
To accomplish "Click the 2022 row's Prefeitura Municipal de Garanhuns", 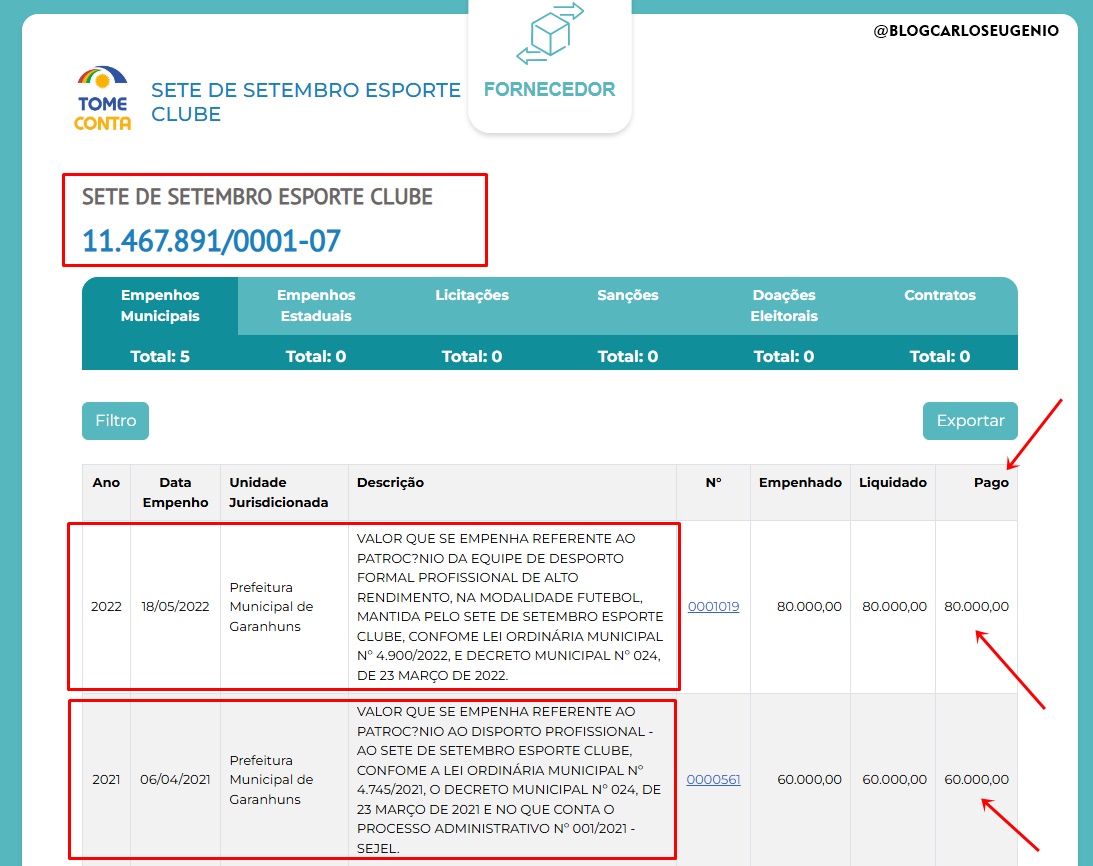I will pos(271,607).
